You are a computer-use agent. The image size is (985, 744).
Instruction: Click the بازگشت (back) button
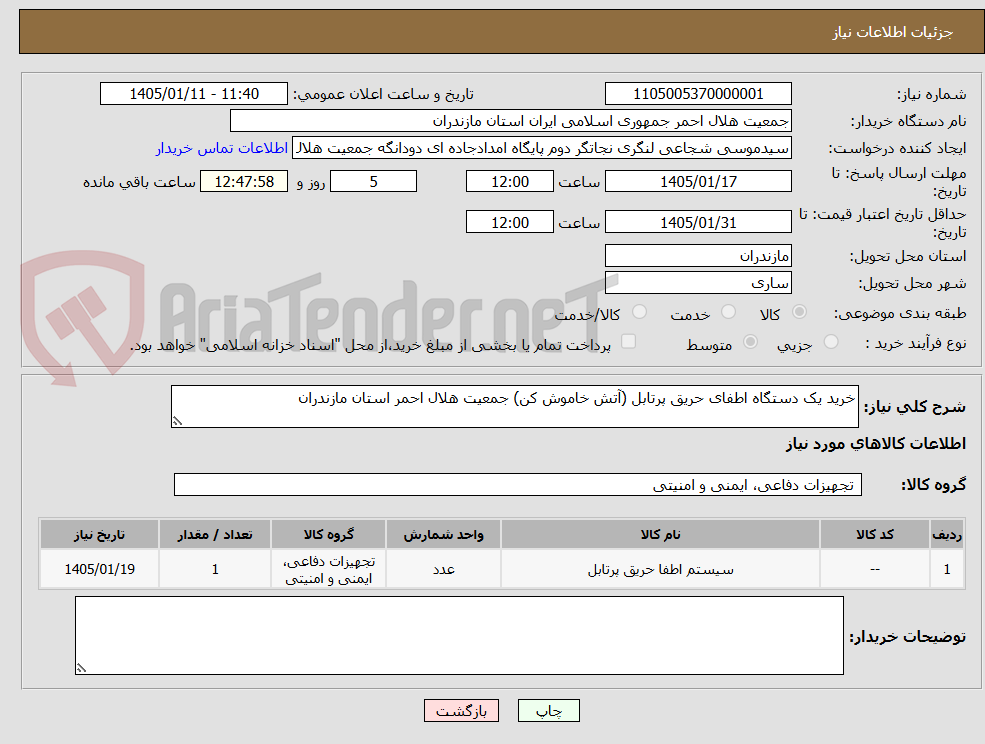[461, 711]
